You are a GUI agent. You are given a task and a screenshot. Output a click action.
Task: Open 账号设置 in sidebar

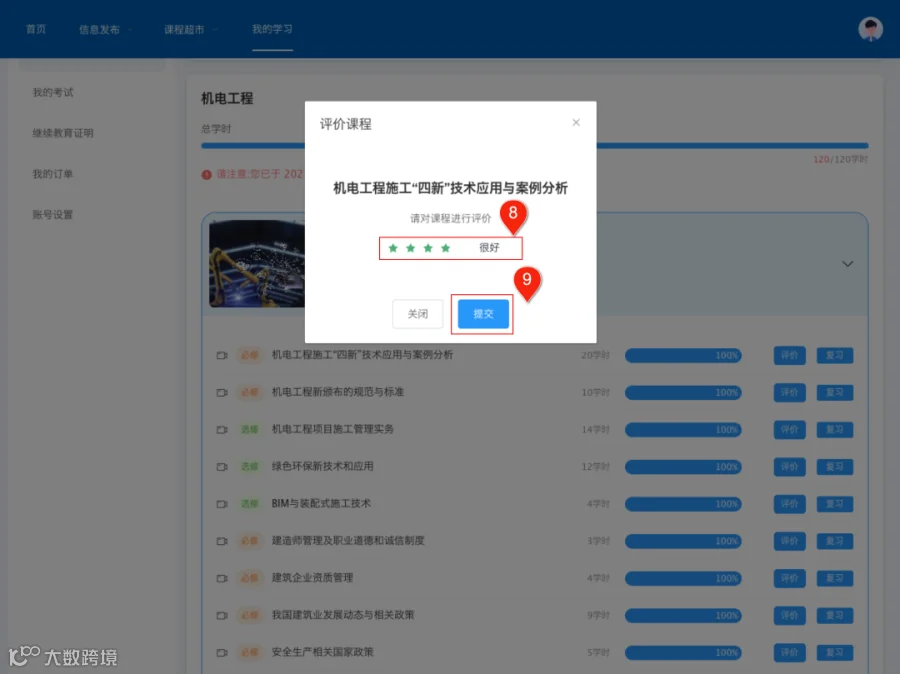pyautogui.click(x=53, y=215)
